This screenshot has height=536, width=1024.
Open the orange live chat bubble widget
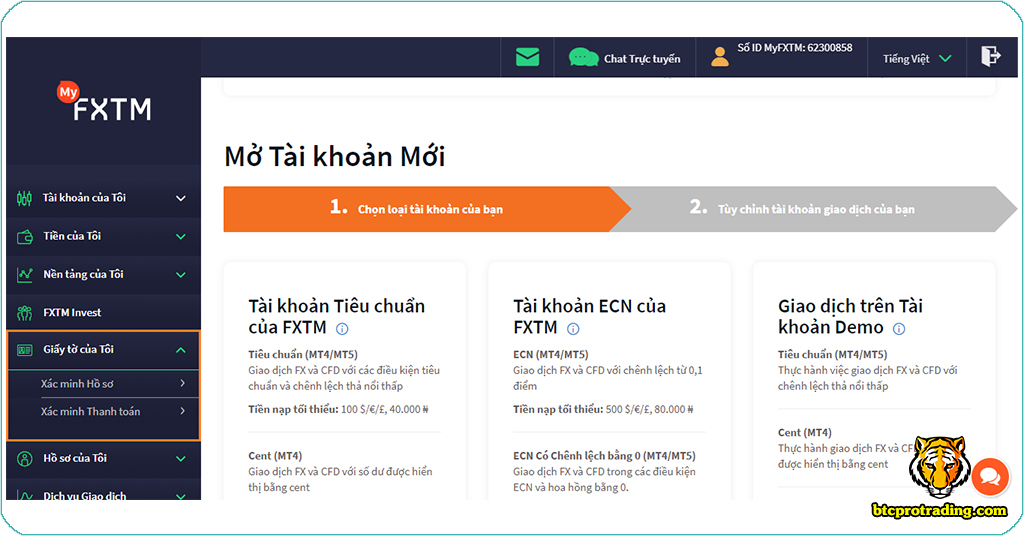pyautogui.click(x=990, y=478)
